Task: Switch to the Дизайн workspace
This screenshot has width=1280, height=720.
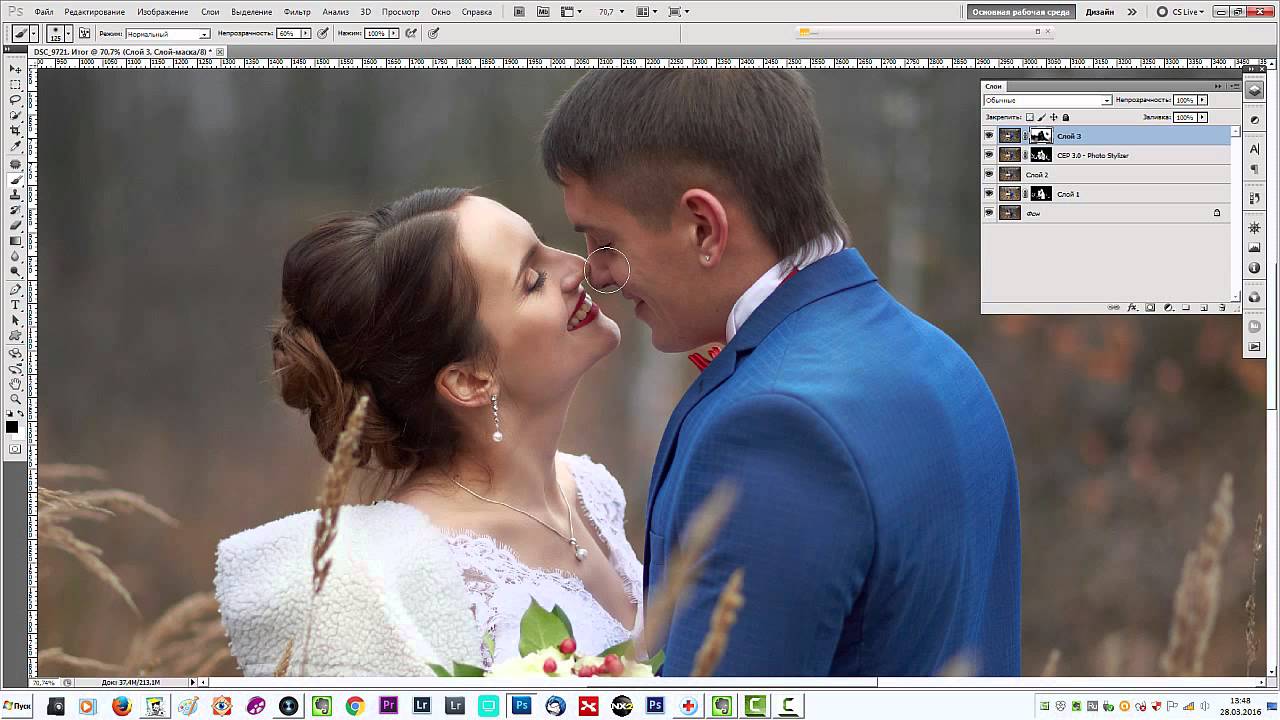Action: (1100, 12)
